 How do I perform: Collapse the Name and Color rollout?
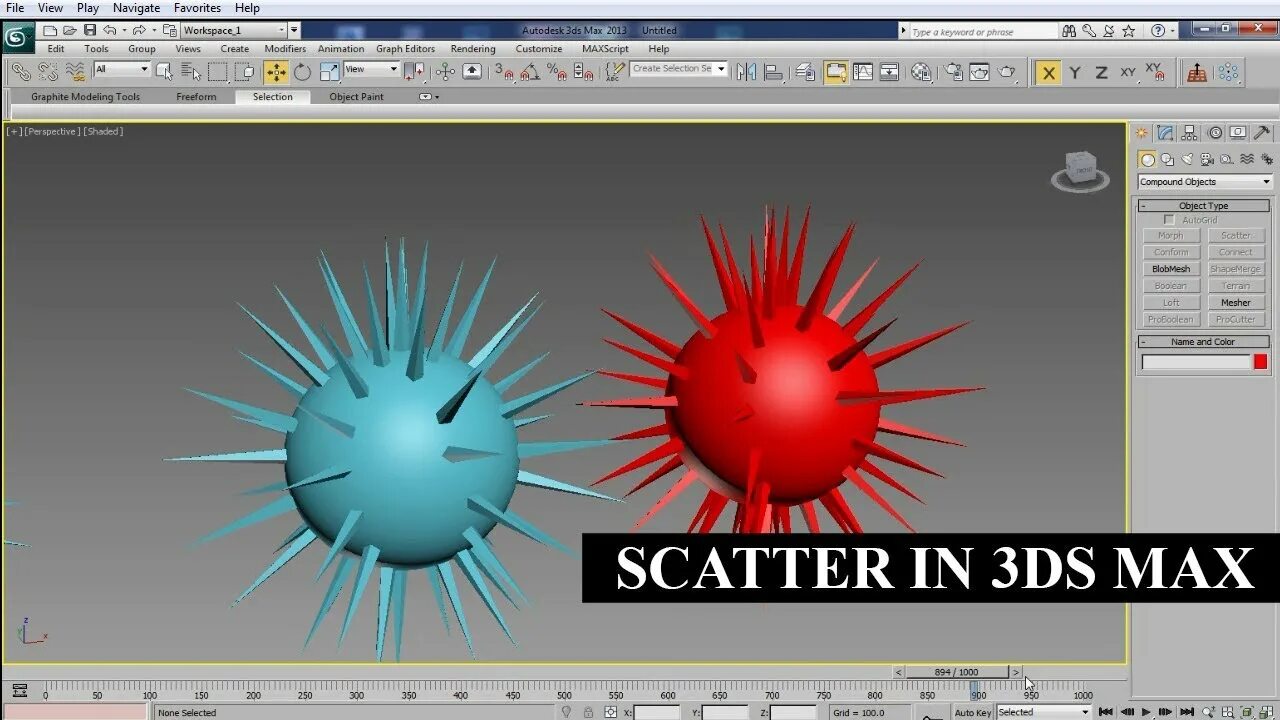click(1203, 341)
